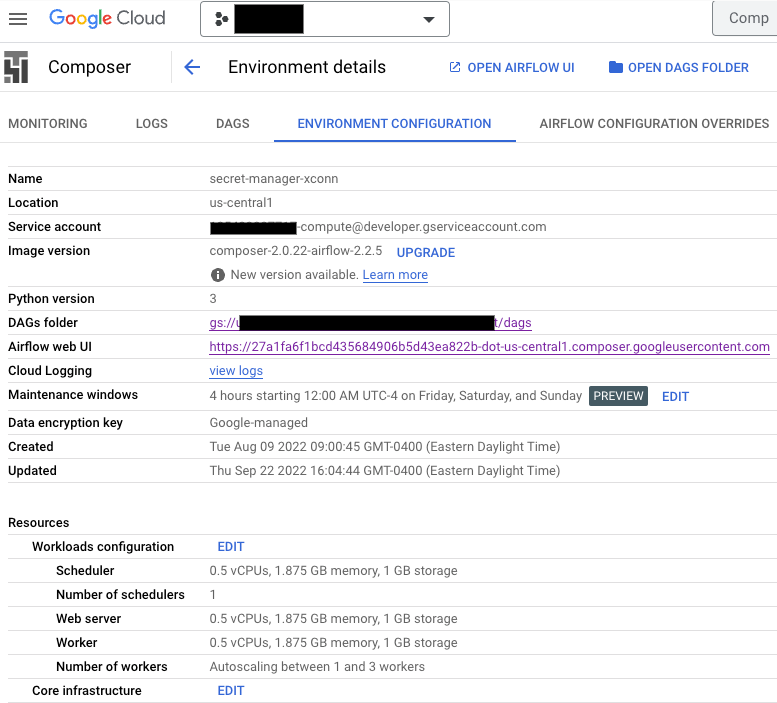Select the location value us-central1
The image size is (777, 703).
(241, 203)
